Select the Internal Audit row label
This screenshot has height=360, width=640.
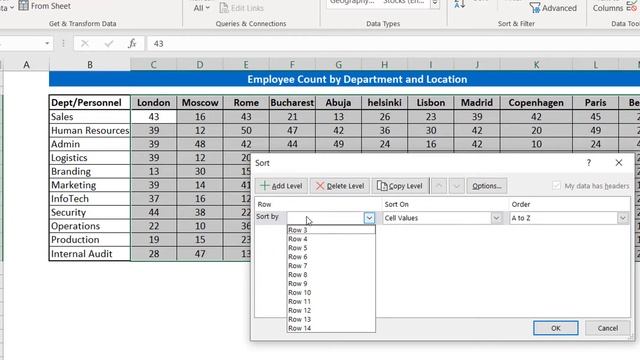90,253
